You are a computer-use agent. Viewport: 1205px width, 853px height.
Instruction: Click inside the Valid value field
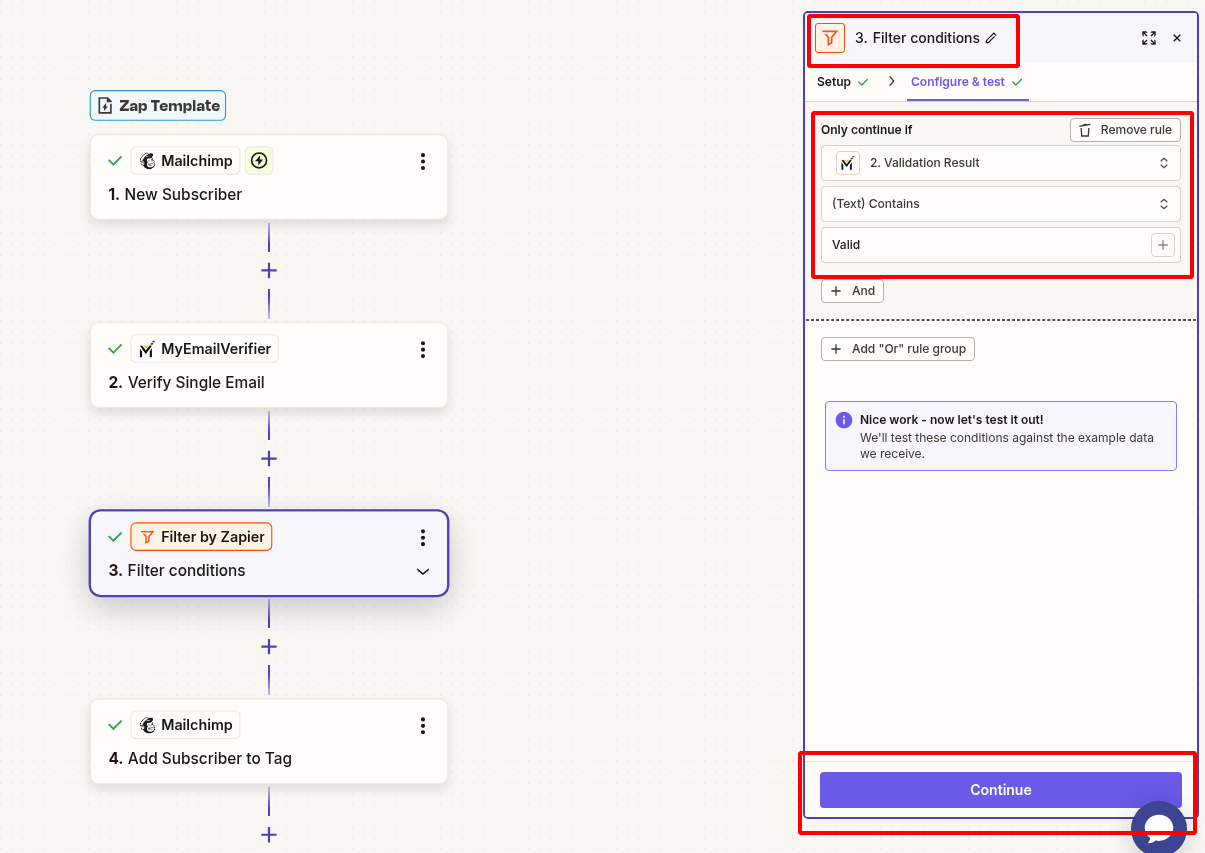point(980,244)
